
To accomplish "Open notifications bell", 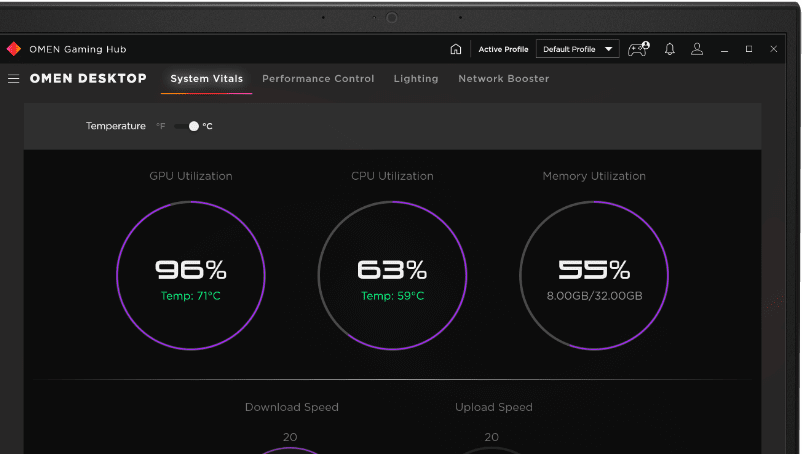I will point(670,49).
